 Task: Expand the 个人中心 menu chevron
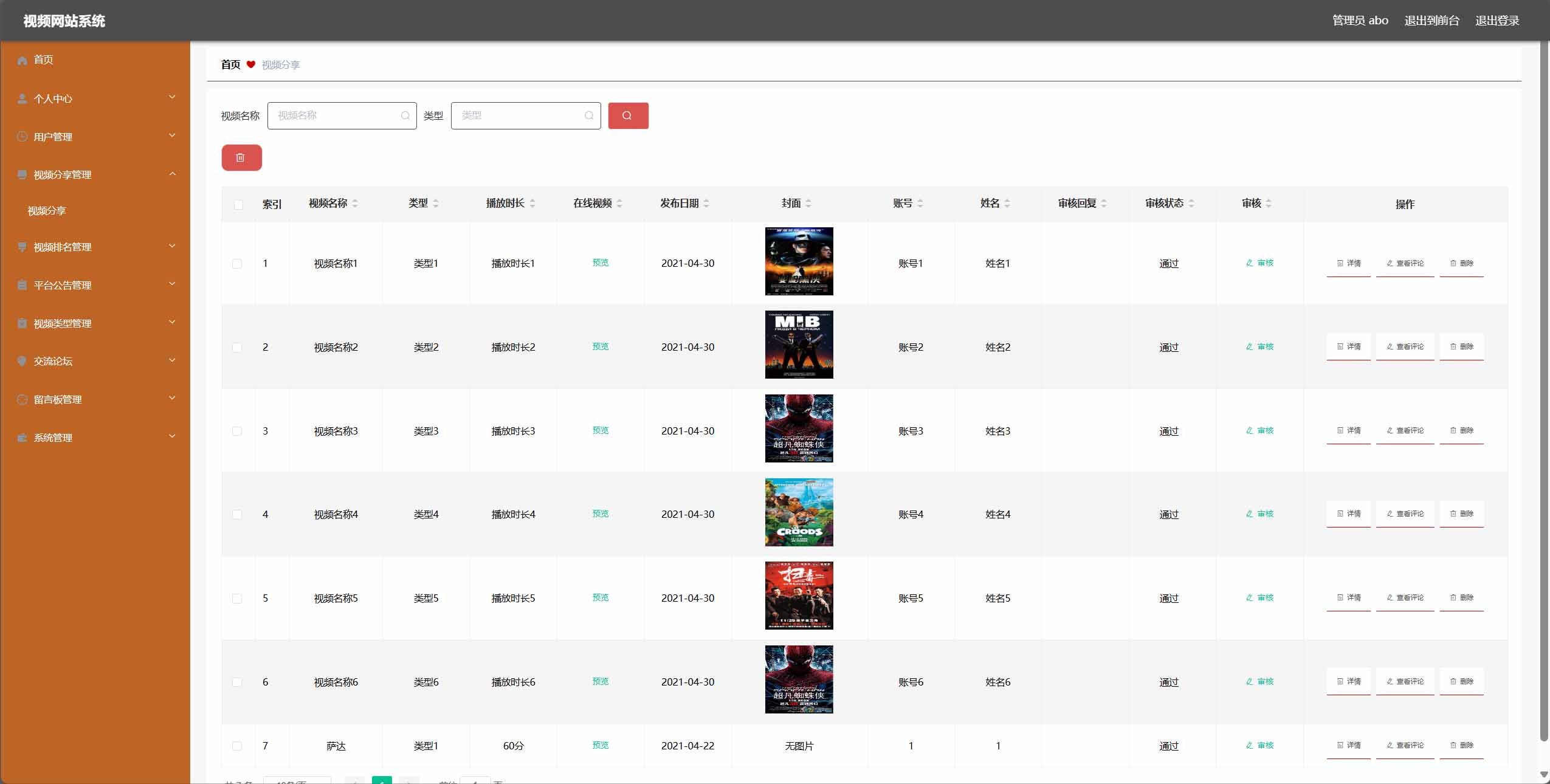coord(172,97)
